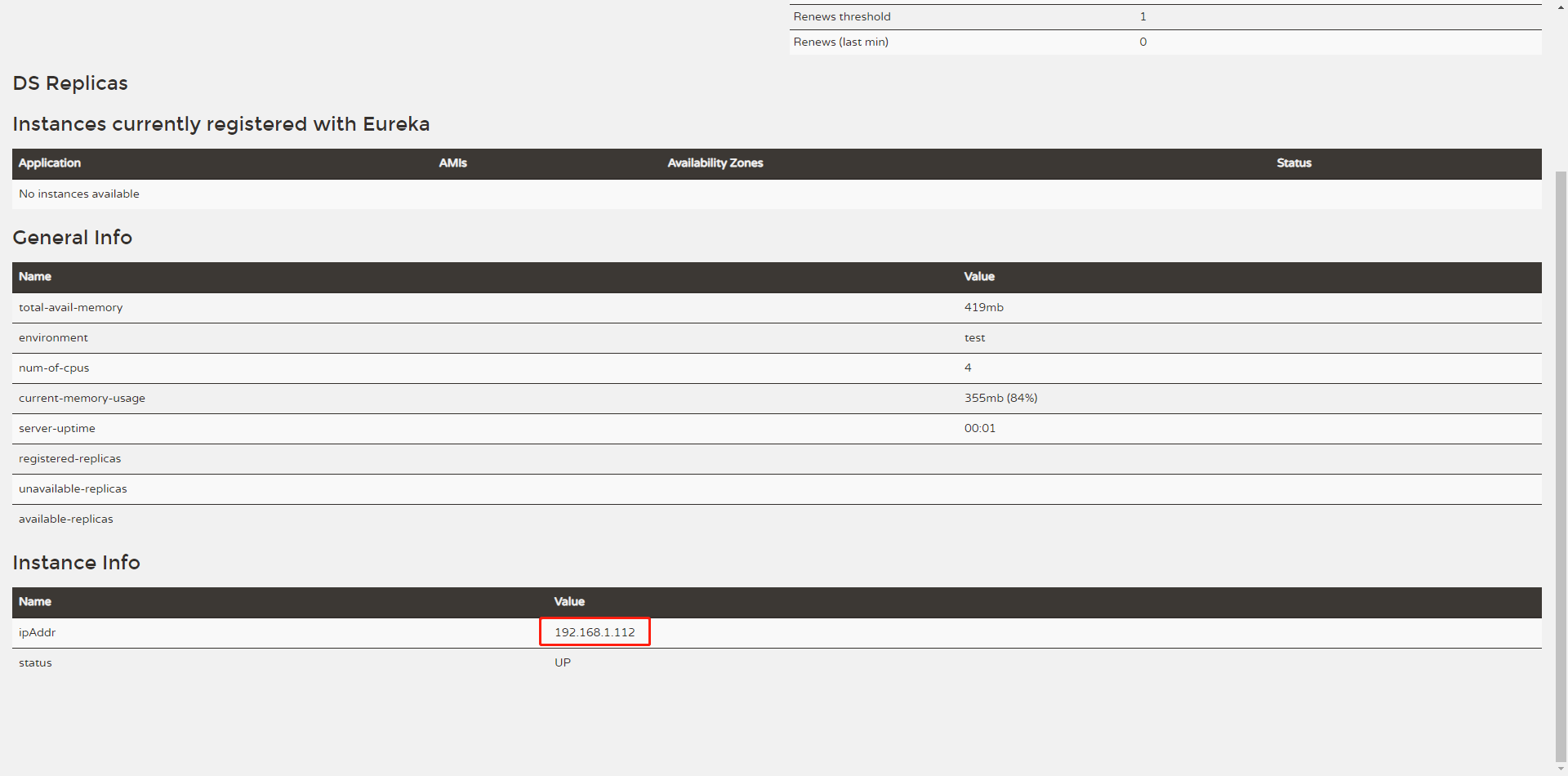Click the Application column header
The height and width of the screenshot is (776, 1568).
click(x=49, y=163)
